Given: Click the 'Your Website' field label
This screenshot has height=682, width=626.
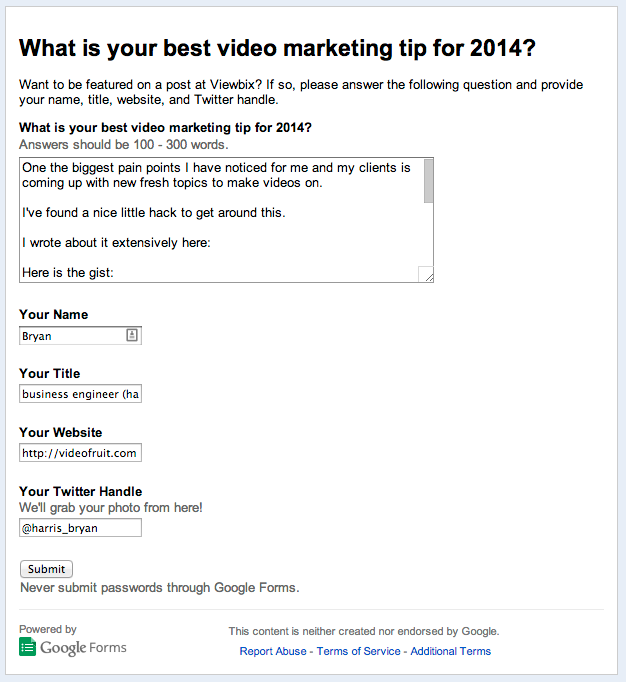Looking at the screenshot, I should point(60,432).
